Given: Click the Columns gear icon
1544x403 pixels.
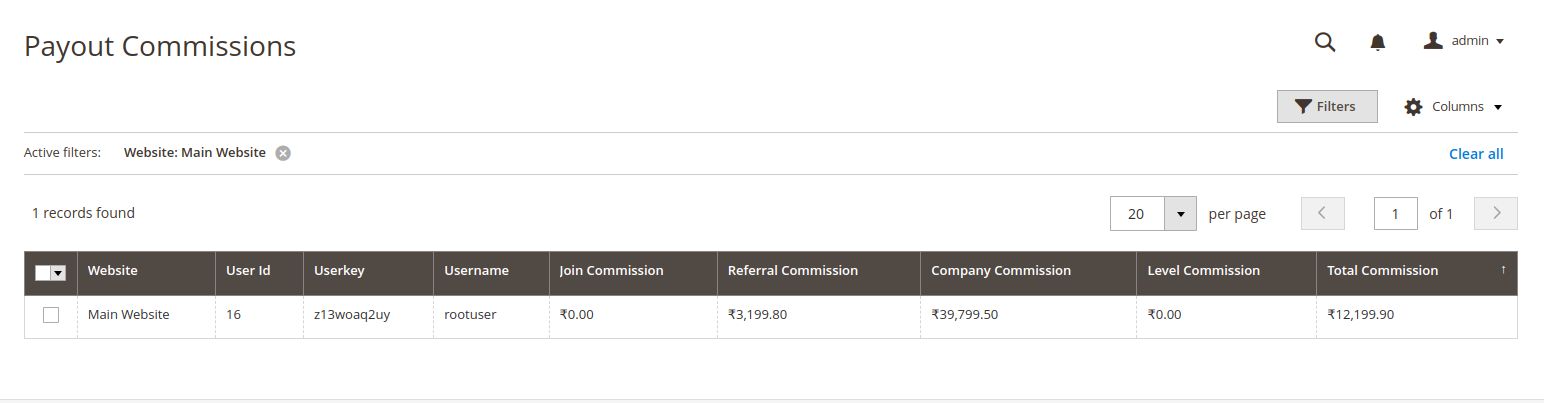Looking at the screenshot, I should click(x=1413, y=107).
